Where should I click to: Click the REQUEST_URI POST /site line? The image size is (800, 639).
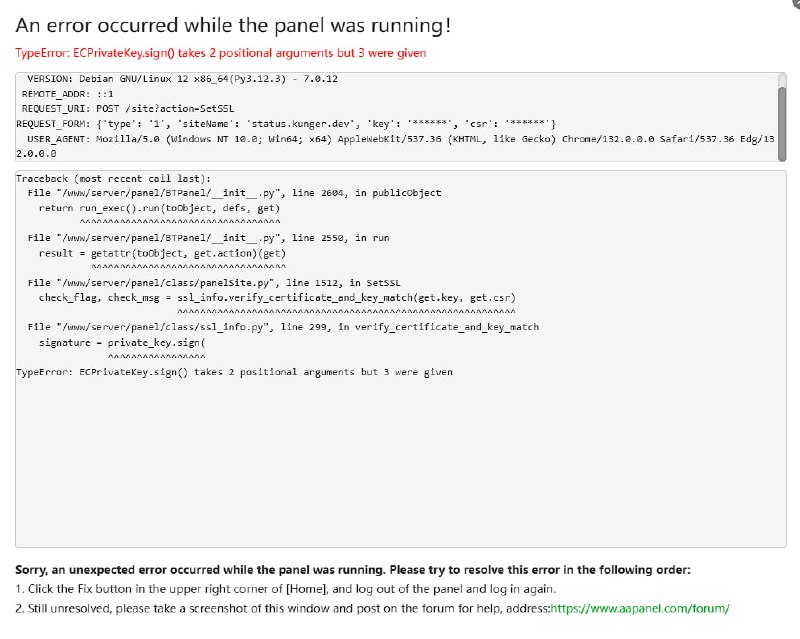tap(128, 109)
